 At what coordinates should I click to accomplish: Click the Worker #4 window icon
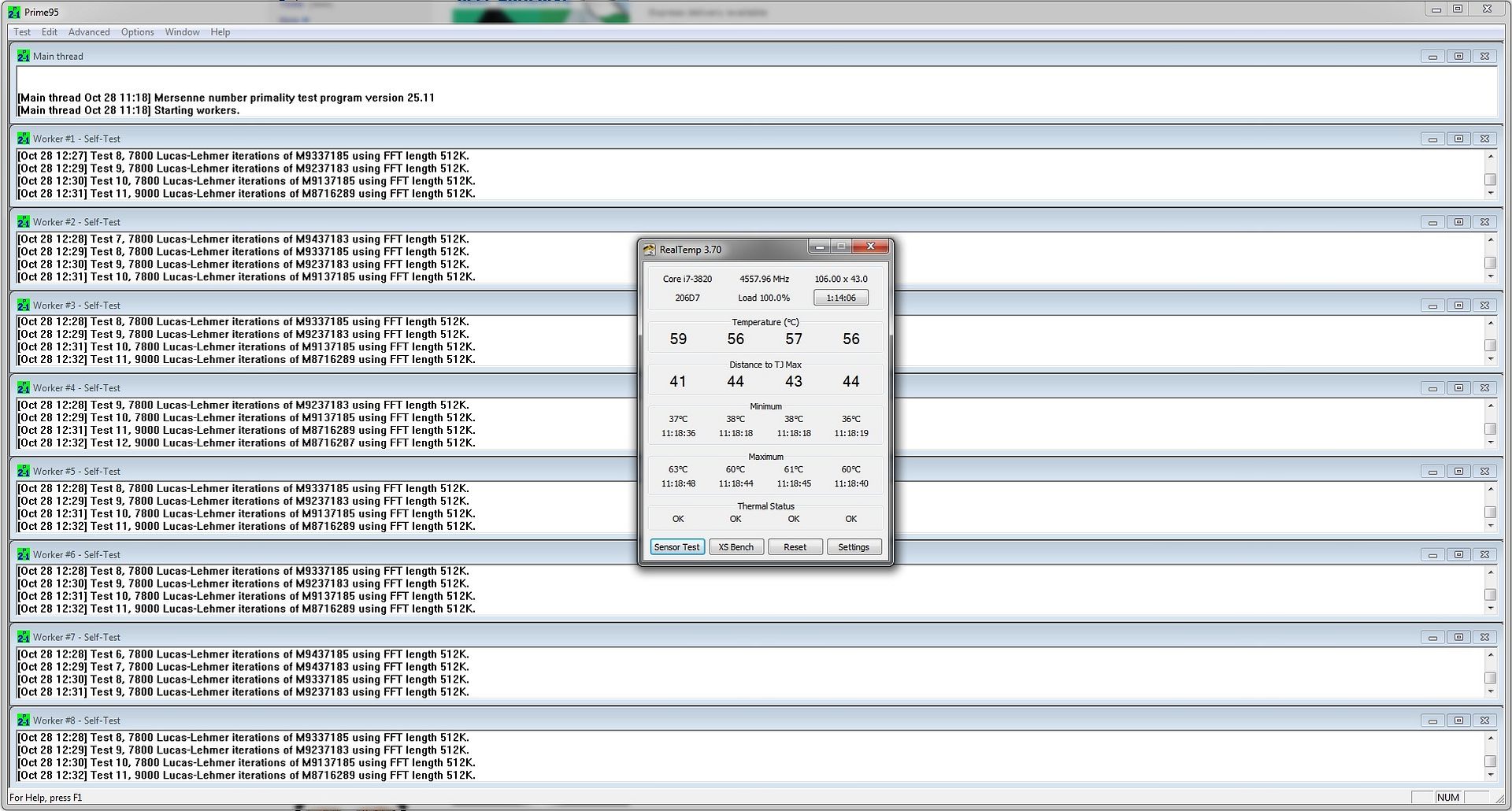[x=24, y=387]
